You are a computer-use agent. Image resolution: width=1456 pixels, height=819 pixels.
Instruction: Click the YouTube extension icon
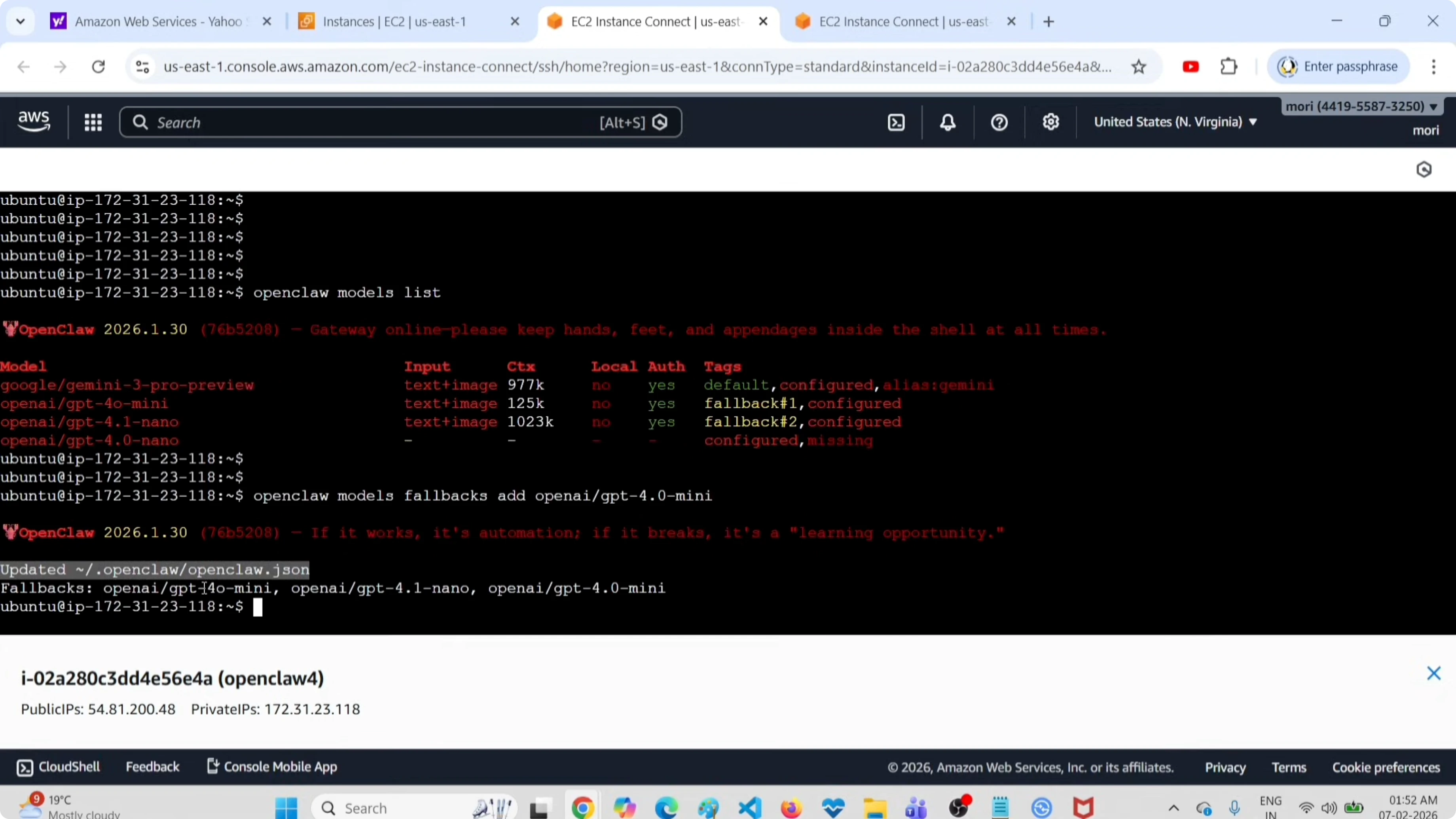(1191, 67)
